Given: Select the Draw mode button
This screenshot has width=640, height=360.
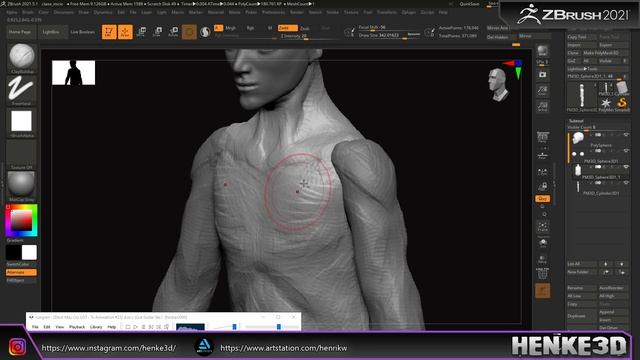Looking at the screenshot, I should tap(125, 32).
